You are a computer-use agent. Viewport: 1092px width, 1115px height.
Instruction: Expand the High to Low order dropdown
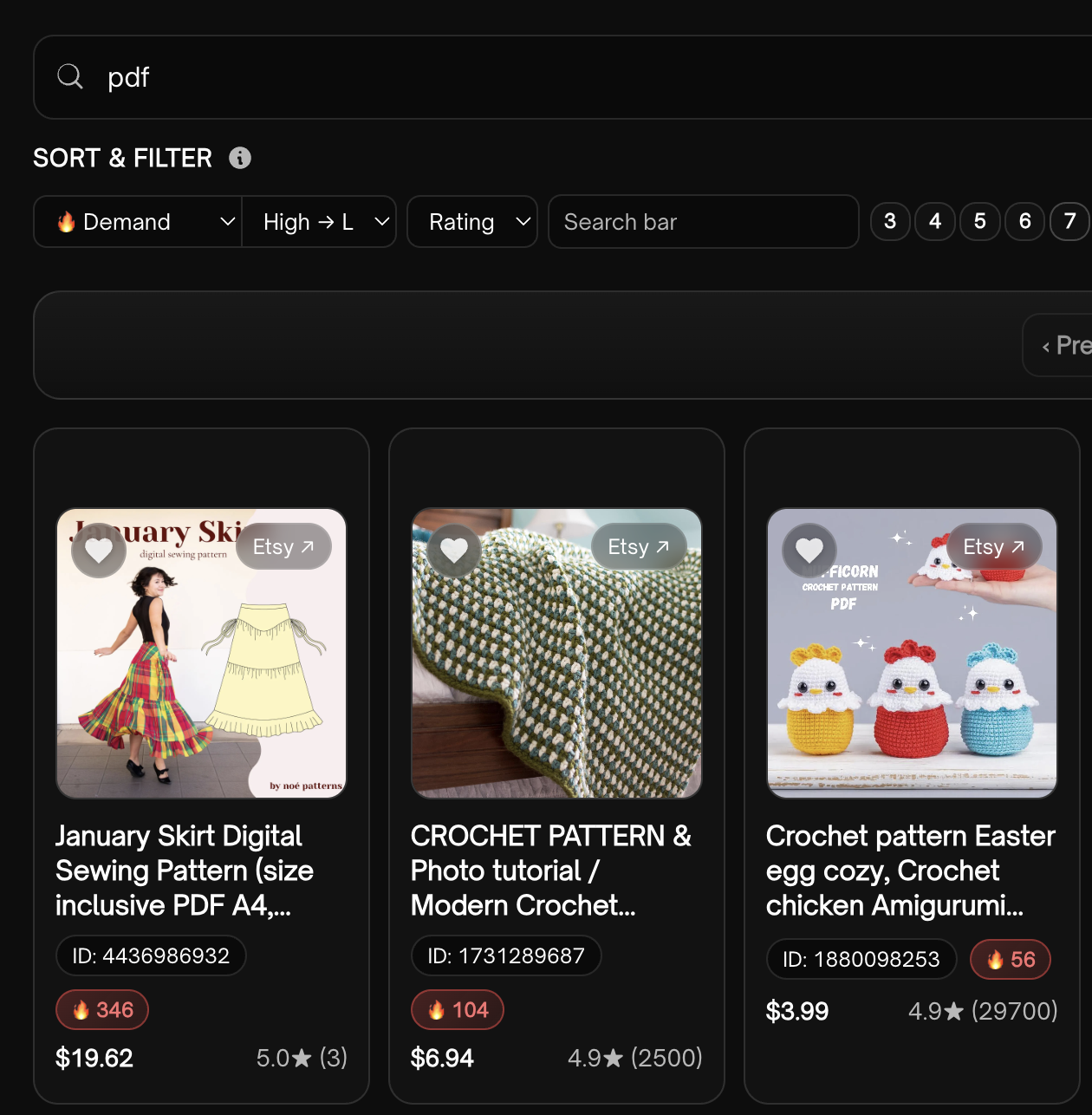click(319, 222)
